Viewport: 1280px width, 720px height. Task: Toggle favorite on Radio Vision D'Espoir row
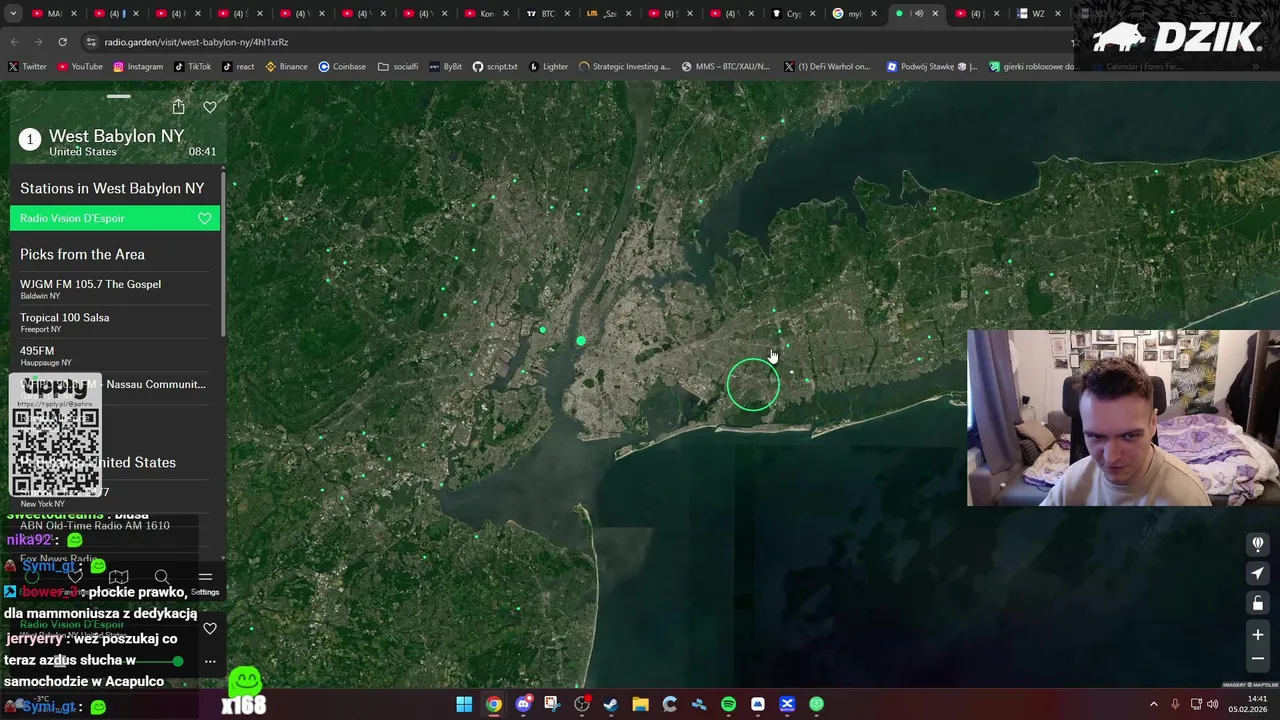[204, 218]
